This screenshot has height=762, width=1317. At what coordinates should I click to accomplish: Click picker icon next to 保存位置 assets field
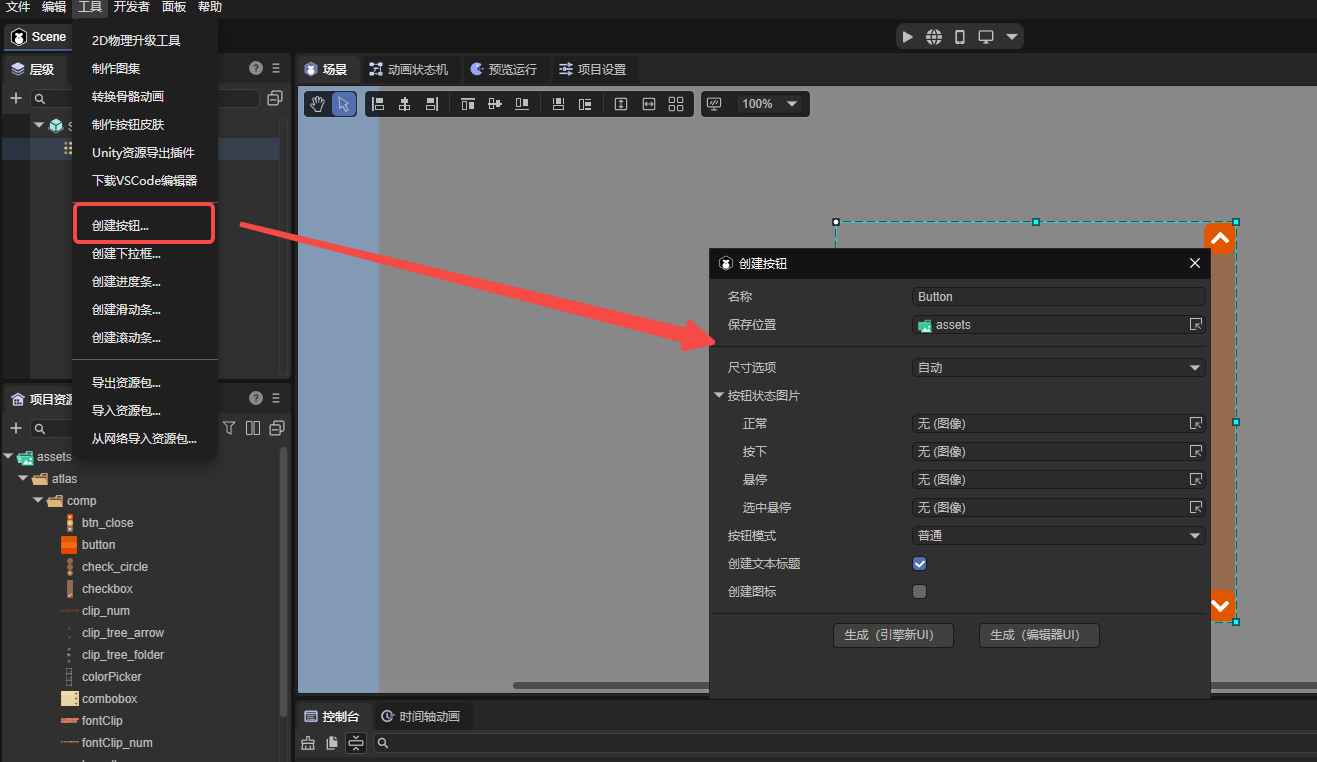coord(1195,325)
